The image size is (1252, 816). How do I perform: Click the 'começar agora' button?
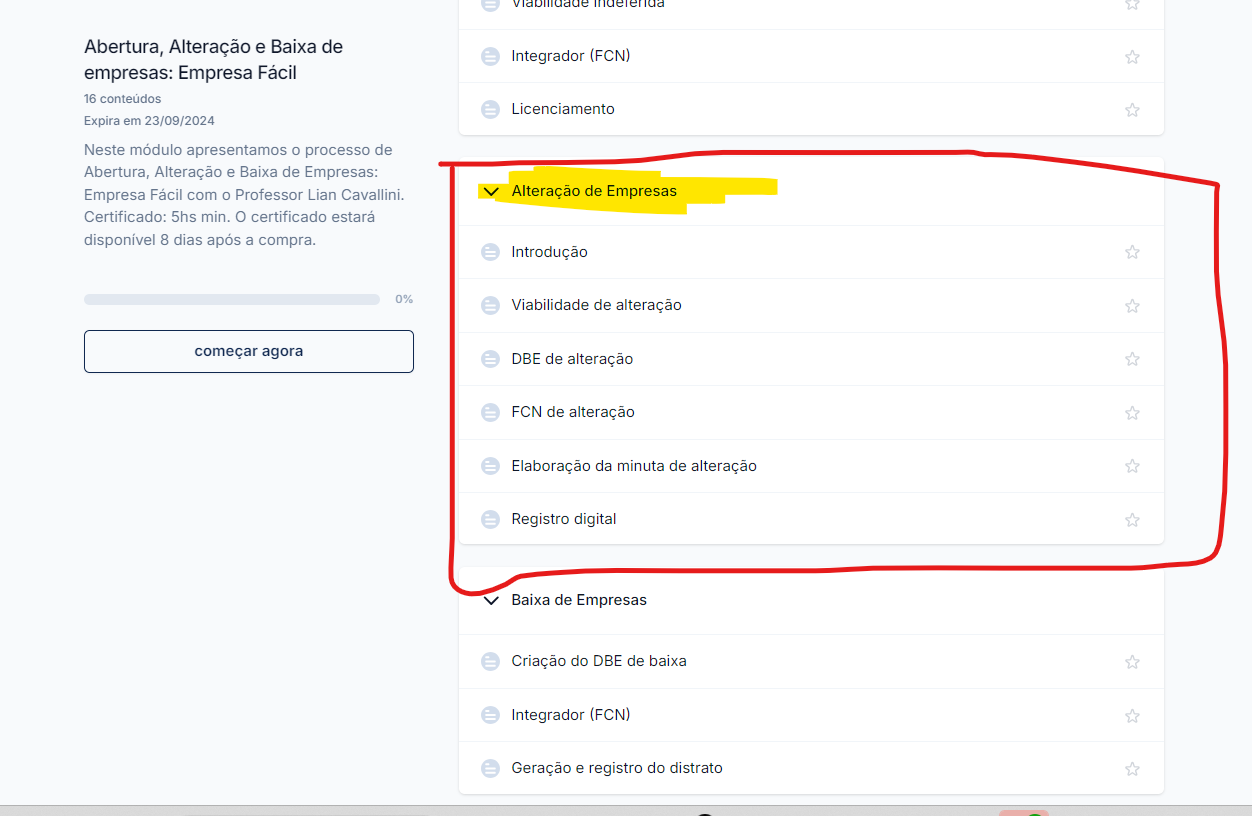pyautogui.click(x=249, y=351)
